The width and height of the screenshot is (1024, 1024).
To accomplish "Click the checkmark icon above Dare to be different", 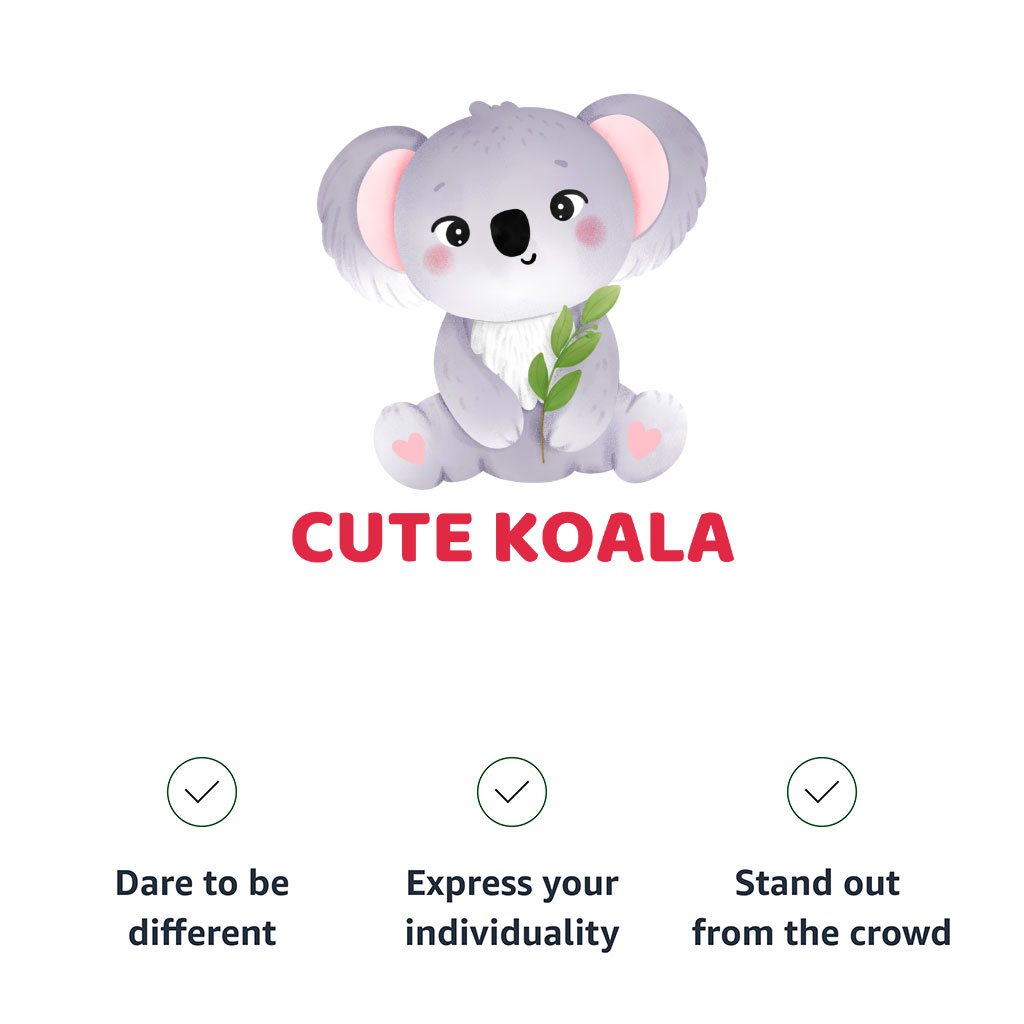I will click(202, 792).
